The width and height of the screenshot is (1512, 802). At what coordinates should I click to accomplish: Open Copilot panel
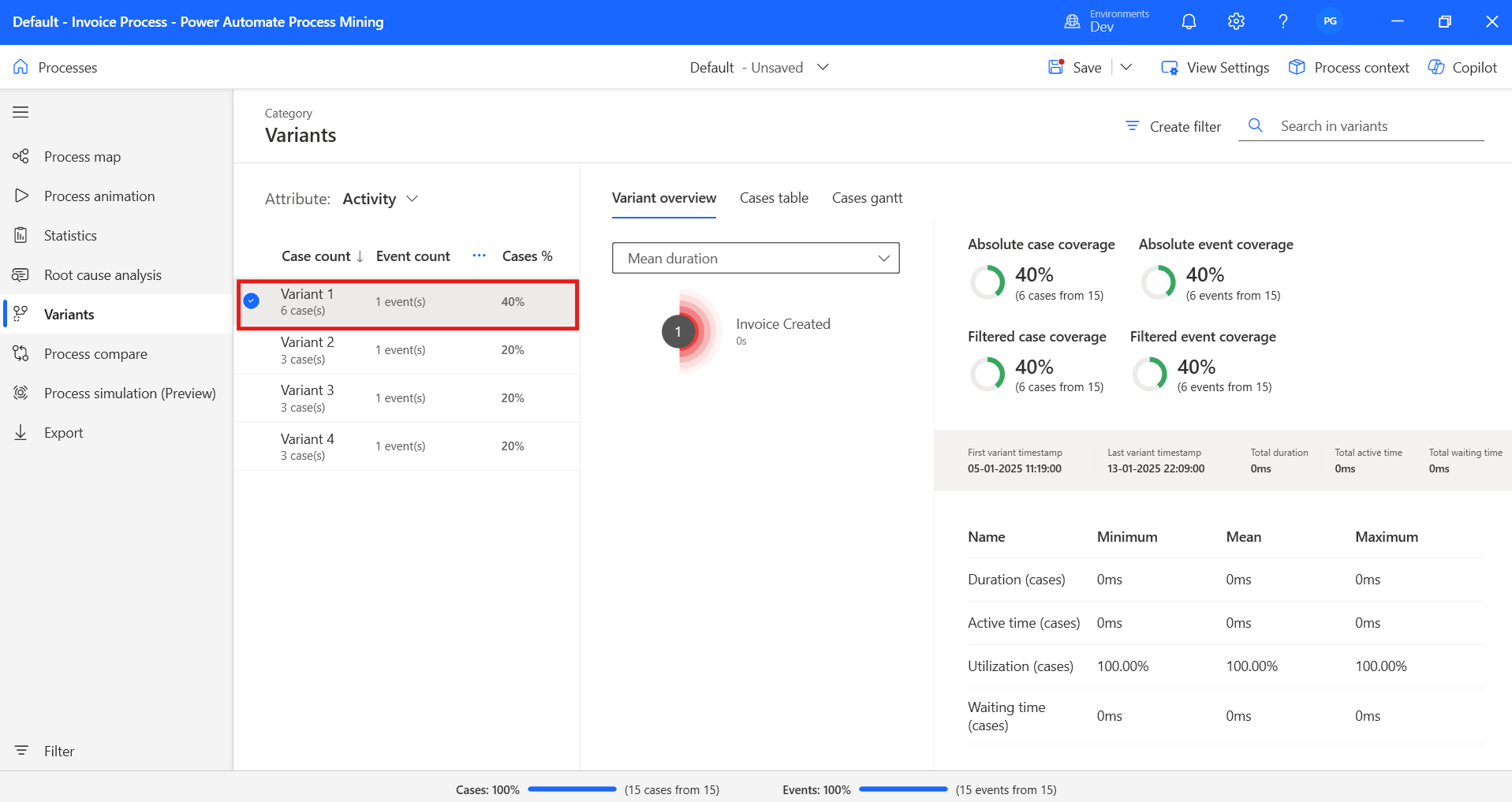[x=1462, y=68]
